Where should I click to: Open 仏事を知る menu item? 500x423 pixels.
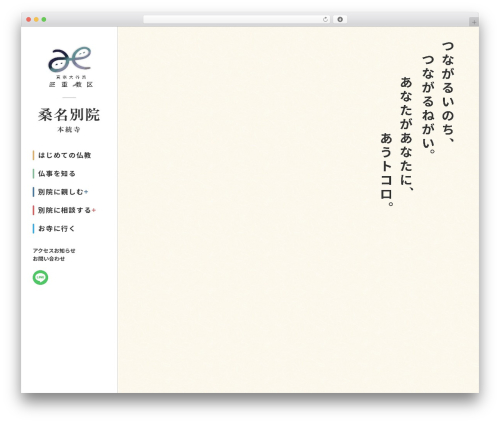tap(56, 174)
